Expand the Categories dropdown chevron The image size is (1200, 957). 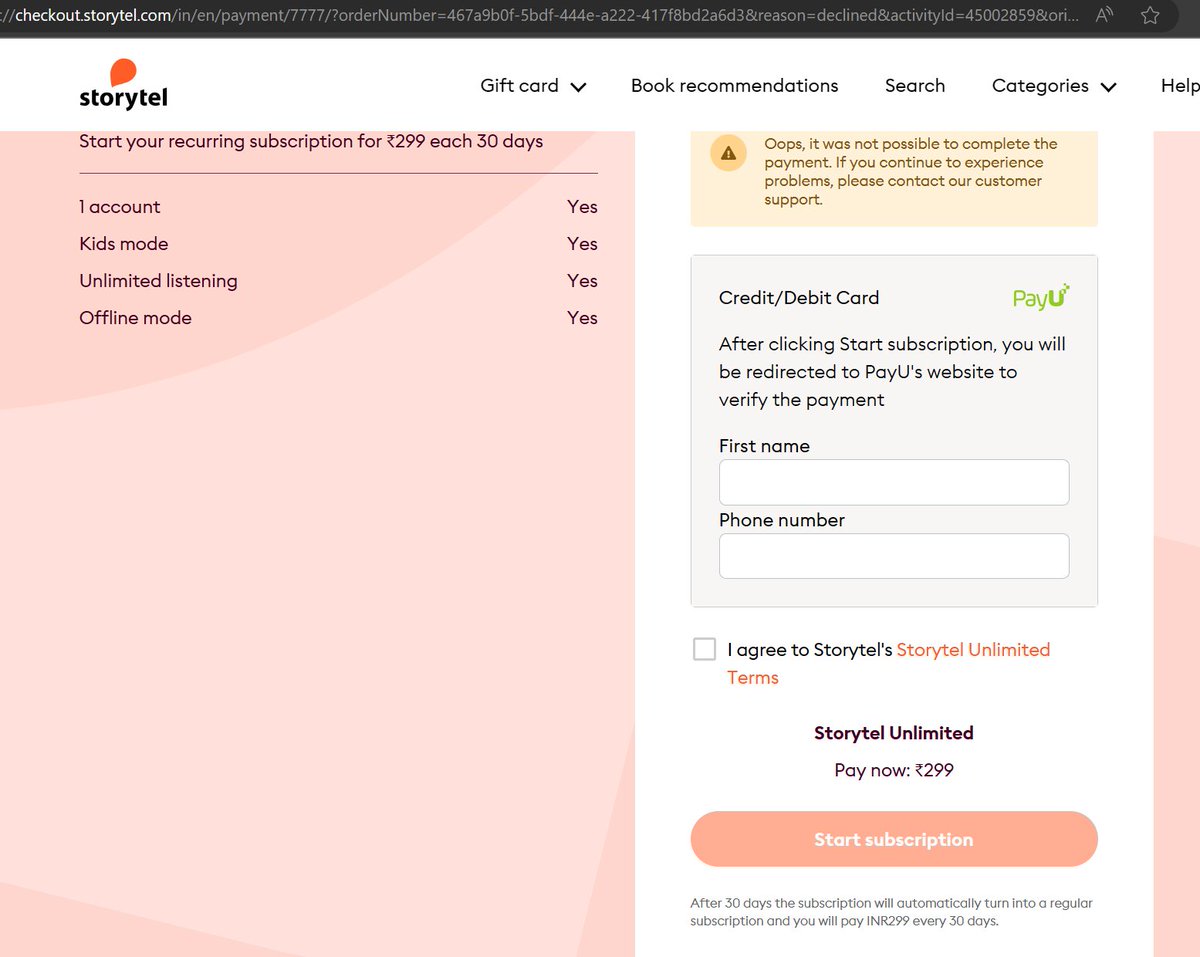click(1108, 87)
